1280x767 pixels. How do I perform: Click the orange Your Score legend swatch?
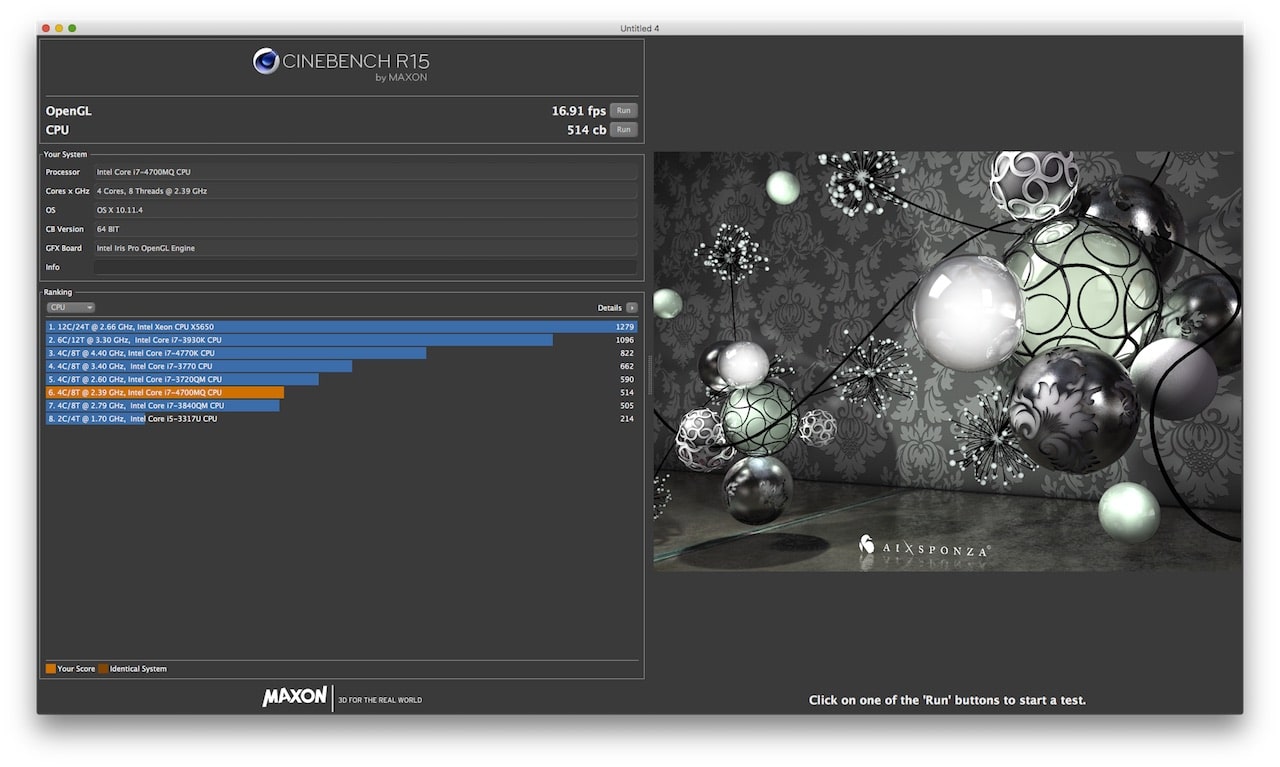tap(51, 669)
